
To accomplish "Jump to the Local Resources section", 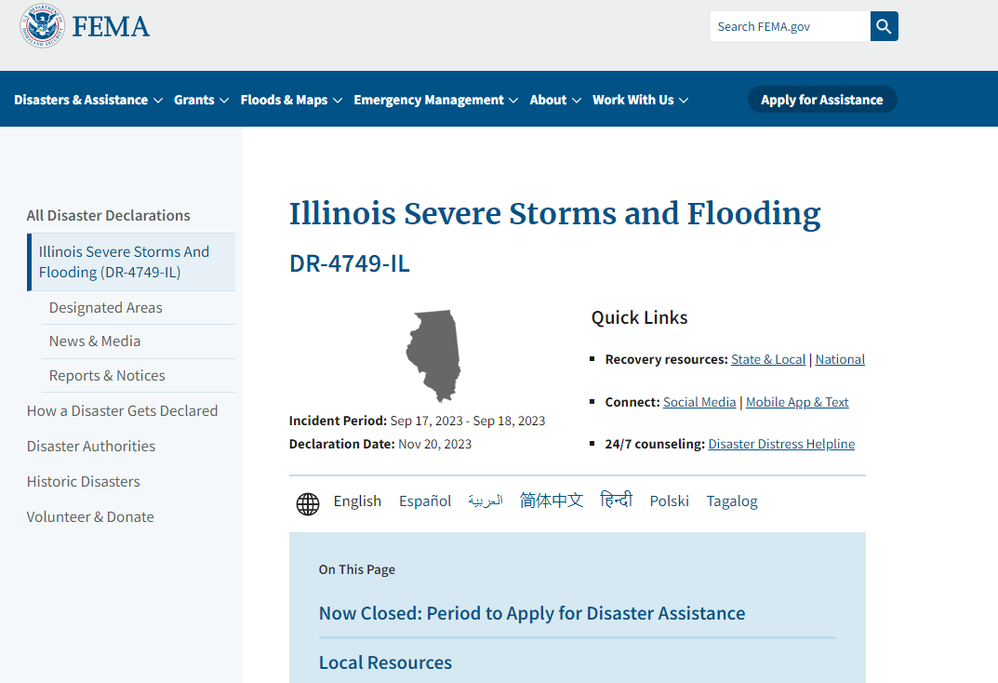I will coord(385,662).
